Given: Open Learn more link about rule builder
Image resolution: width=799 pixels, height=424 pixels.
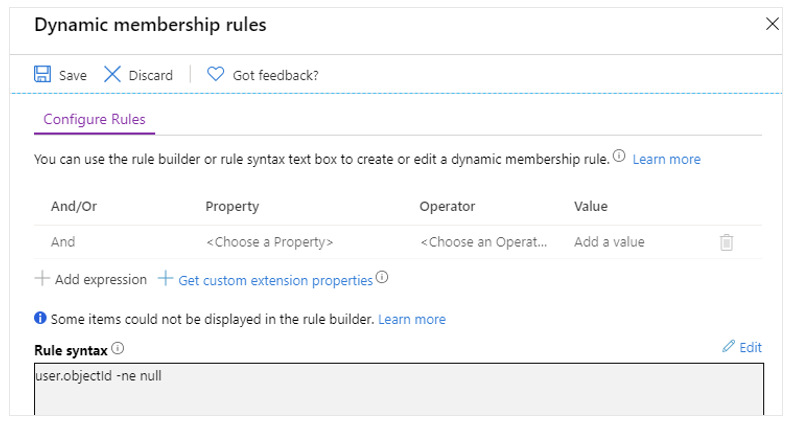Looking at the screenshot, I should coord(666,159).
